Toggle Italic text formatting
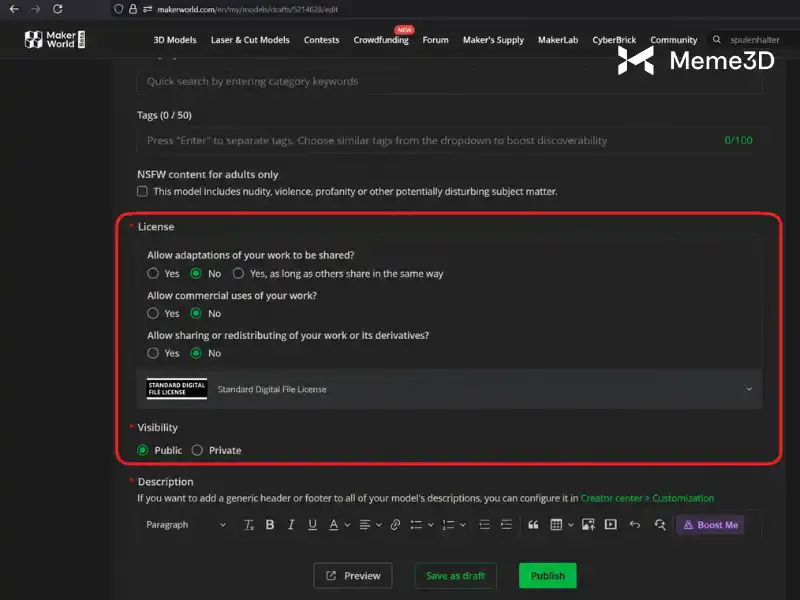Screen dimensions: 800x600 [291, 524]
